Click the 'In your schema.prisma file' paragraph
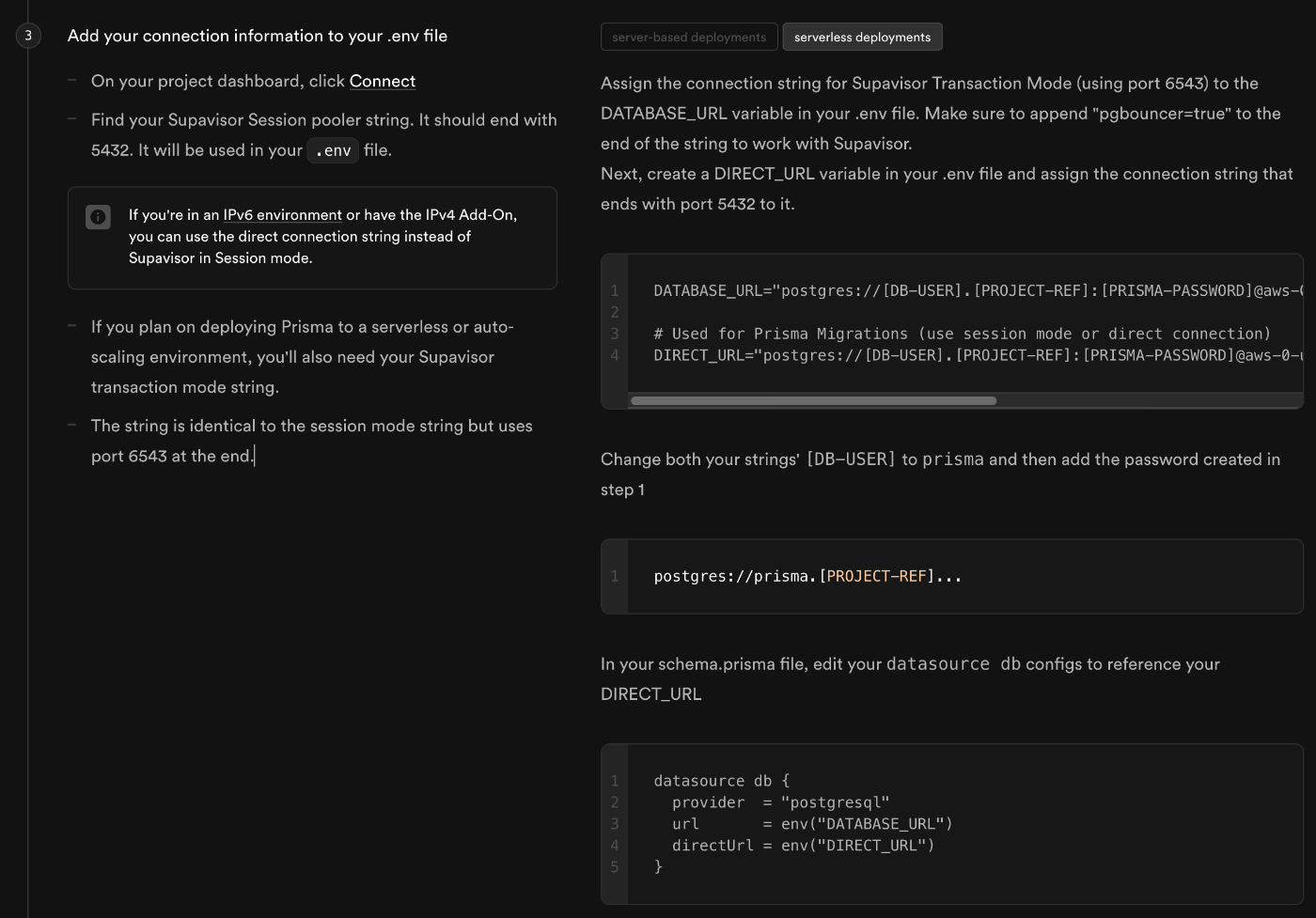 [x=910, y=678]
